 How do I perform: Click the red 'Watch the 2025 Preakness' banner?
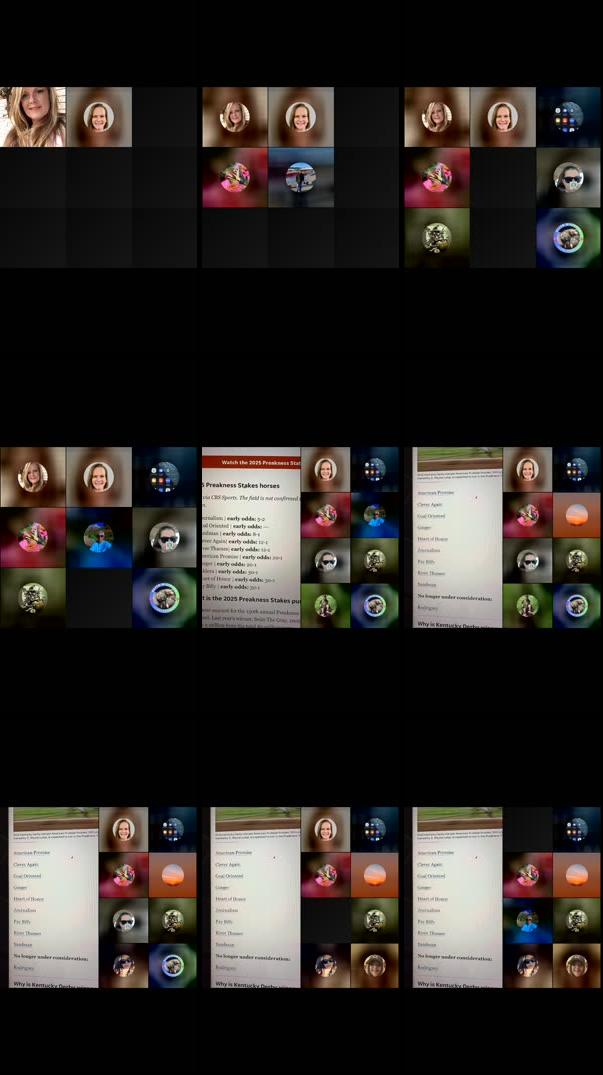(x=251, y=463)
